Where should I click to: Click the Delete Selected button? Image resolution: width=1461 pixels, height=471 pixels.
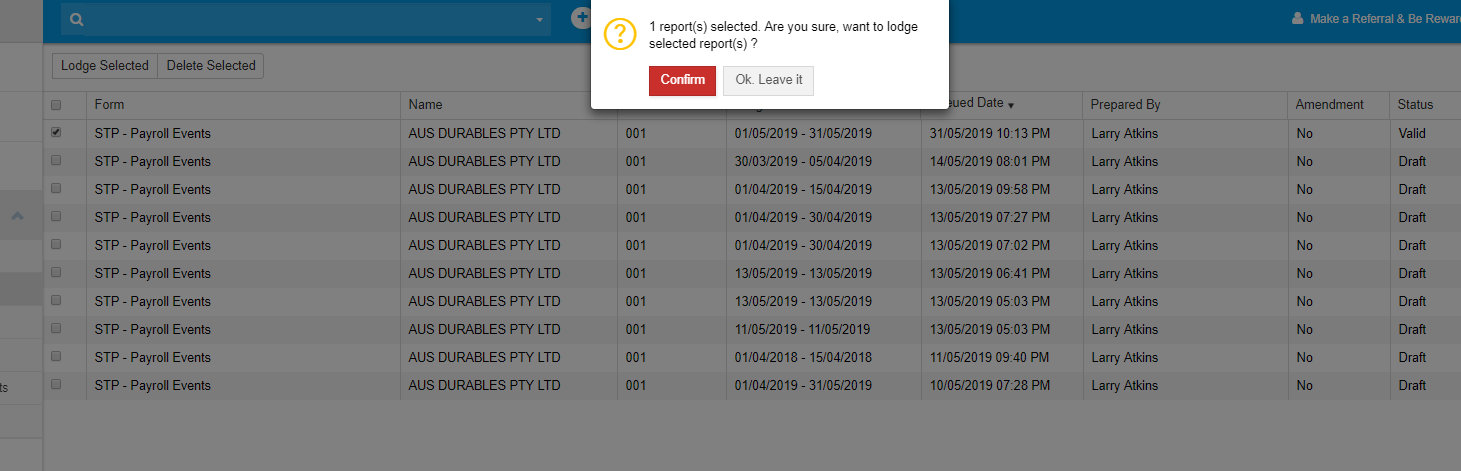click(211, 66)
